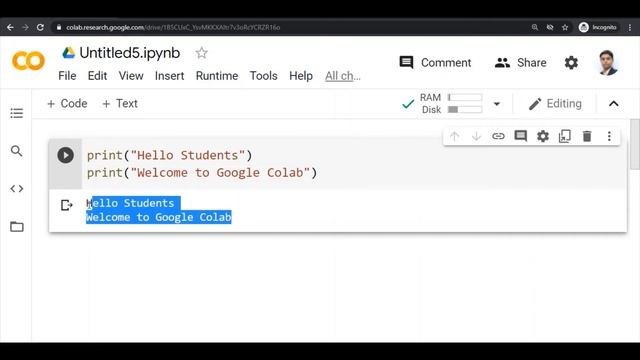Click the Disk usage bar
Viewport: 640px width, 360px height.
[x=465, y=109]
